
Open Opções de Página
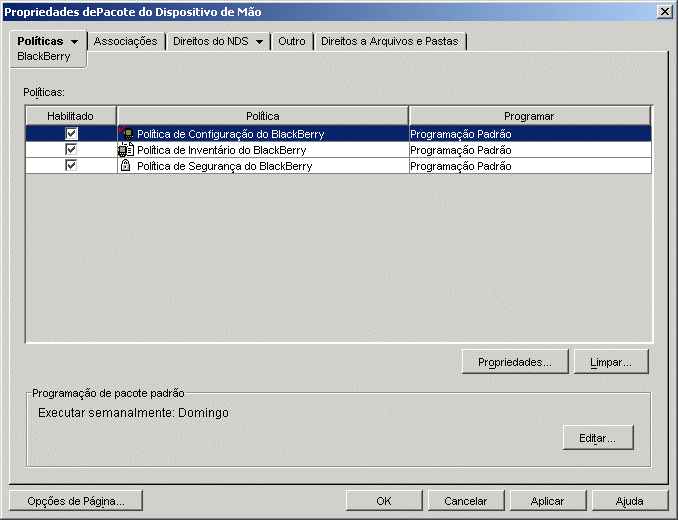pos(76,501)
